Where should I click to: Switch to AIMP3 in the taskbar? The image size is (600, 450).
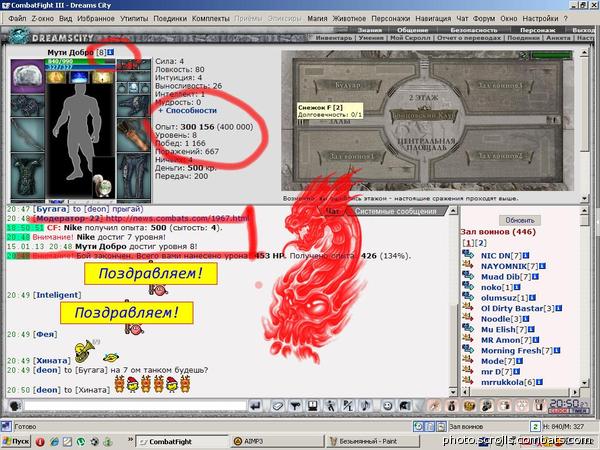(x=276, y=441)
